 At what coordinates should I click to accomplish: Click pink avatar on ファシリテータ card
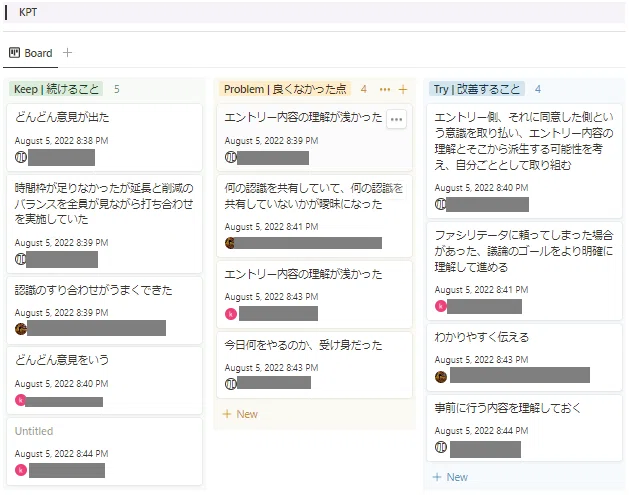(441, 306)
